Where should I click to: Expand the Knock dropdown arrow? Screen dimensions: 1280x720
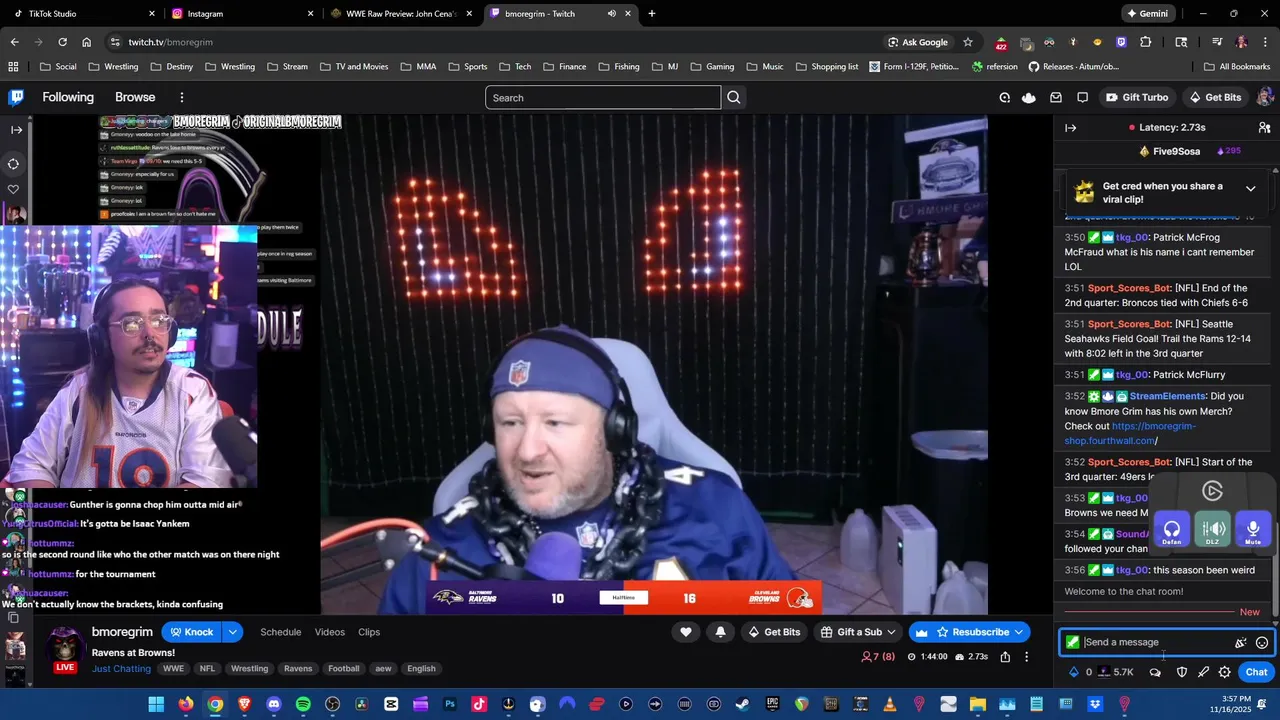click(x=232, y=632)
